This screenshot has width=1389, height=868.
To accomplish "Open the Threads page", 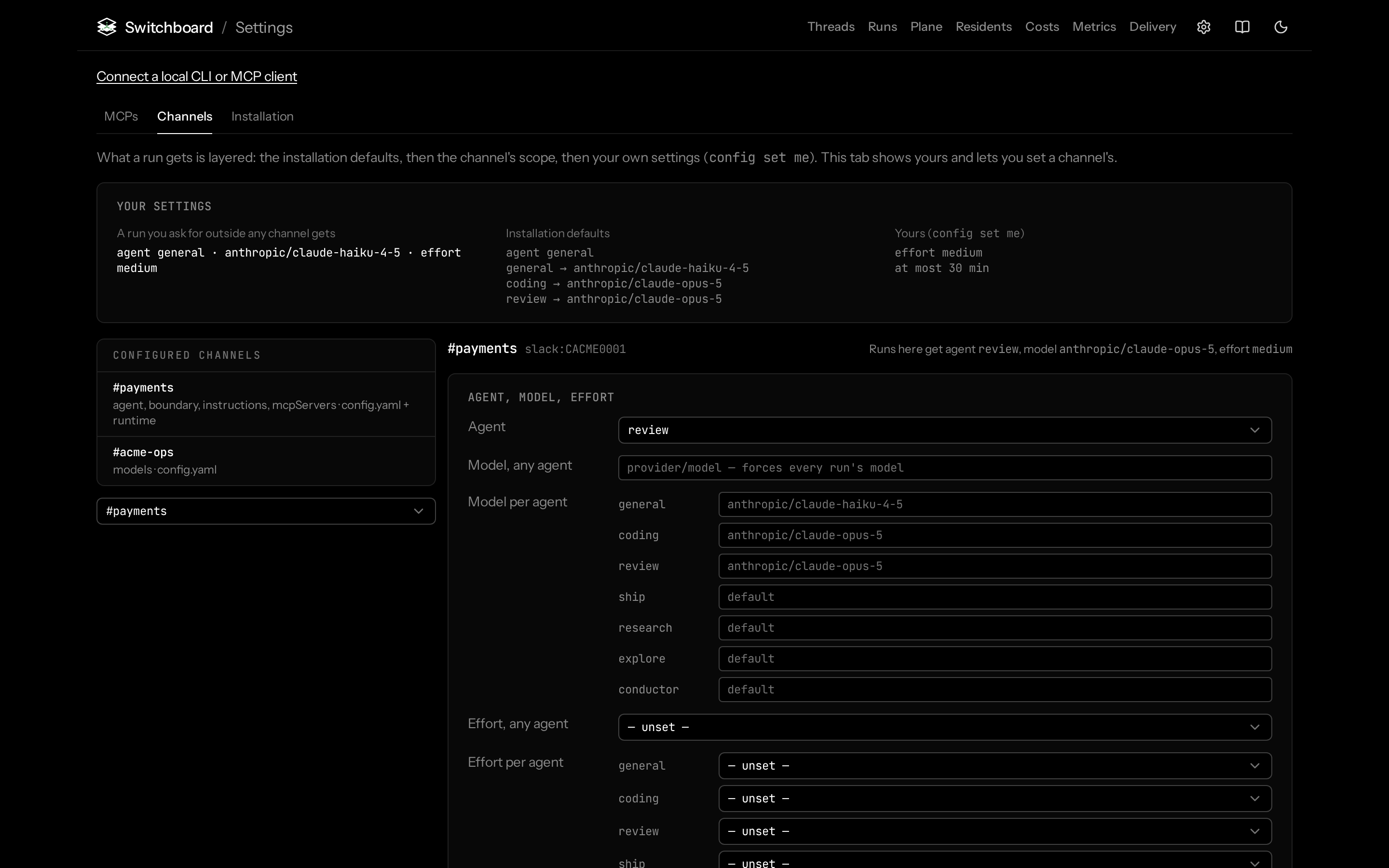I will tap(831, 27).
